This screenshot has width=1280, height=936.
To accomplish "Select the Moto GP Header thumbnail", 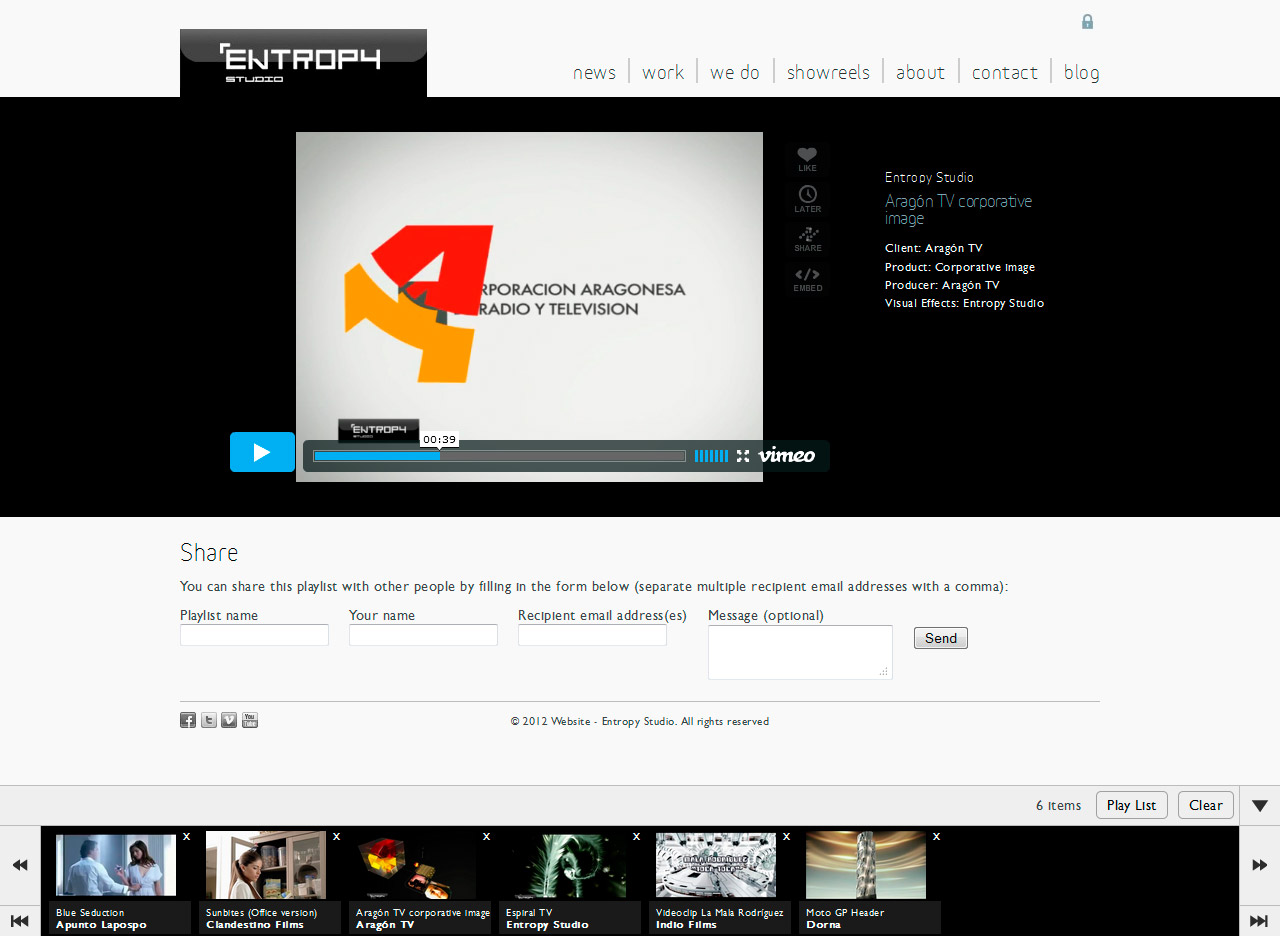I will click(x=866, y=865).
